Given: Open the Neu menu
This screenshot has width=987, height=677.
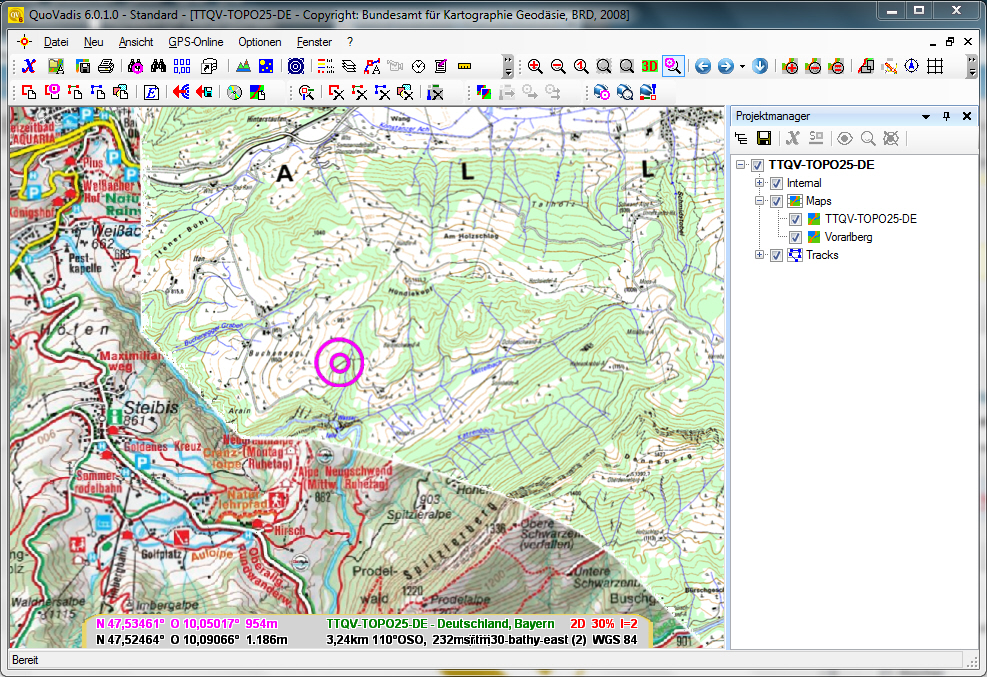Looking at the screenshot, I should [x=93, y=42].
